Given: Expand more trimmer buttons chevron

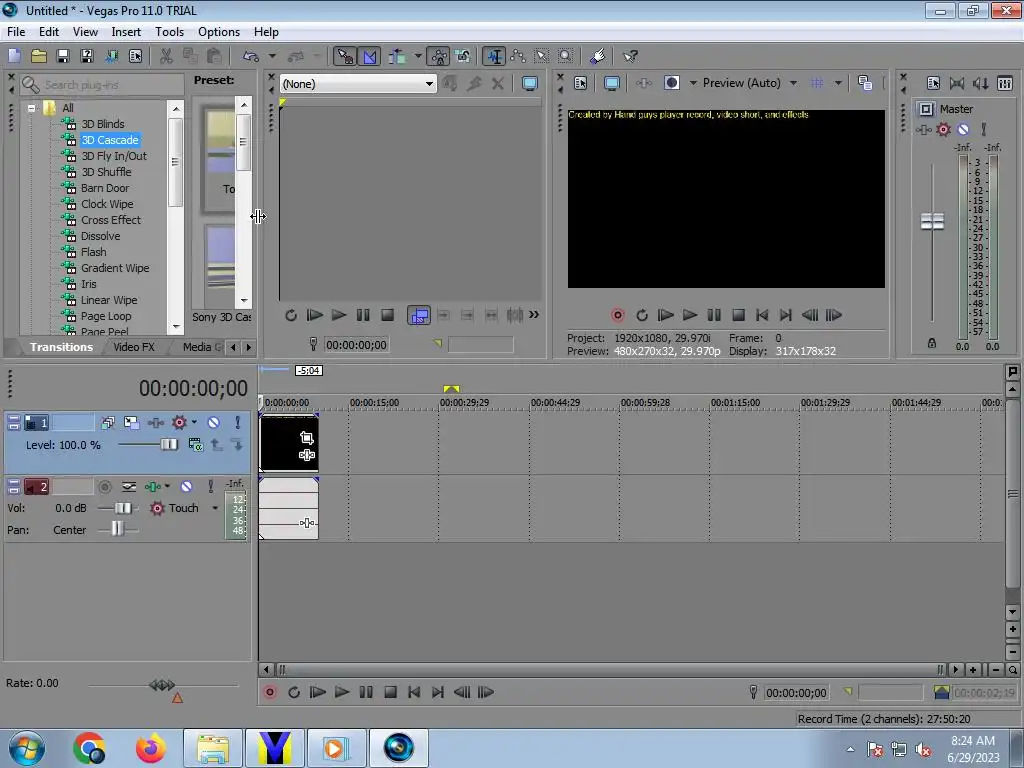Looking at the screenshot, I should point(534,315).
